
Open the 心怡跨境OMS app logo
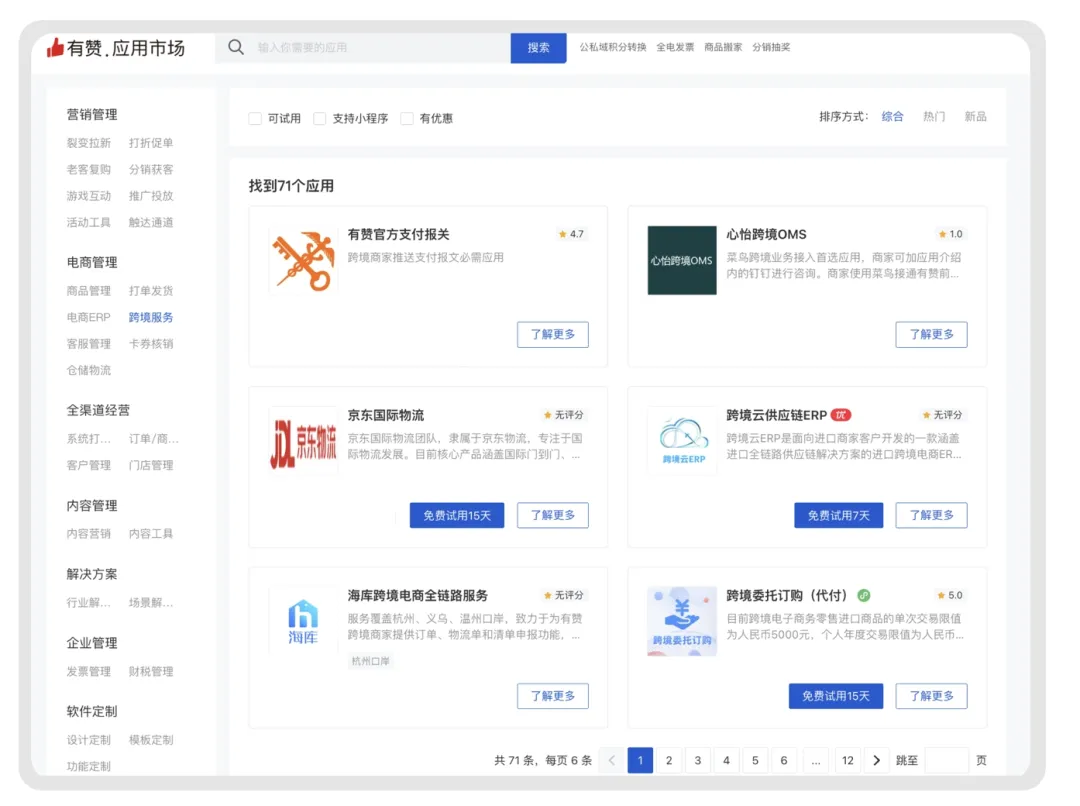coord(682,260)
